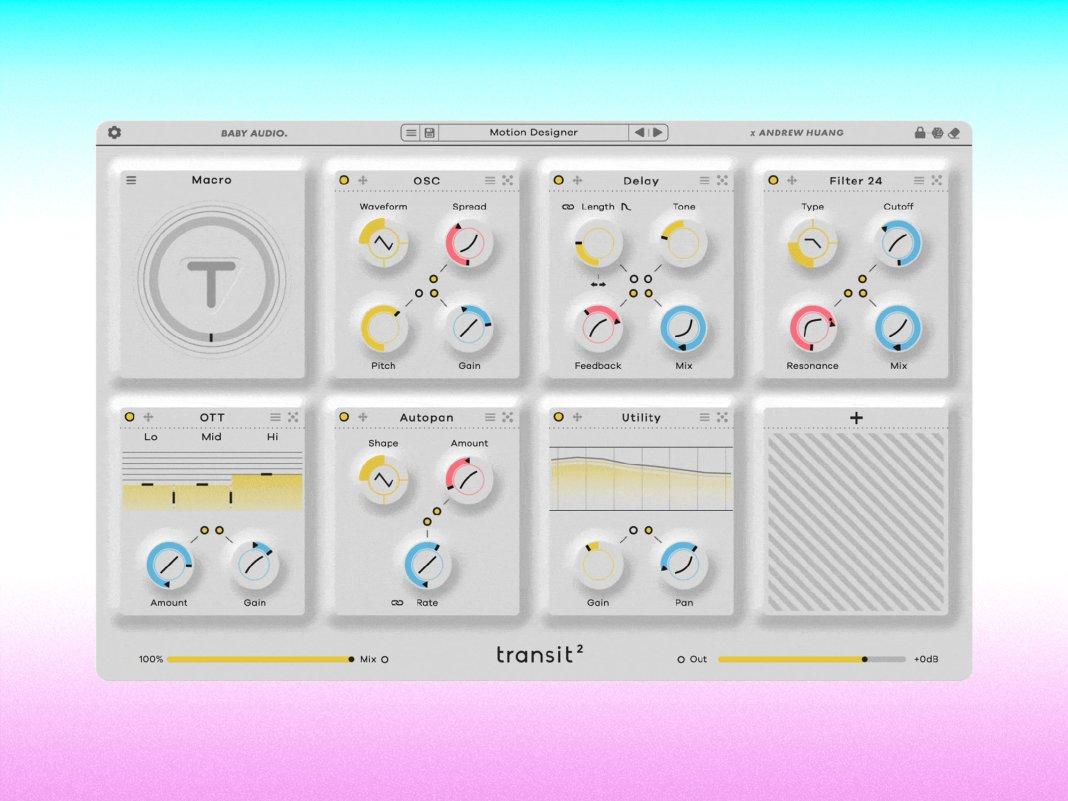Click the move handle on the OSC module
The height and width of the screenshot is (801, 1068).
[x=363, y=180]
